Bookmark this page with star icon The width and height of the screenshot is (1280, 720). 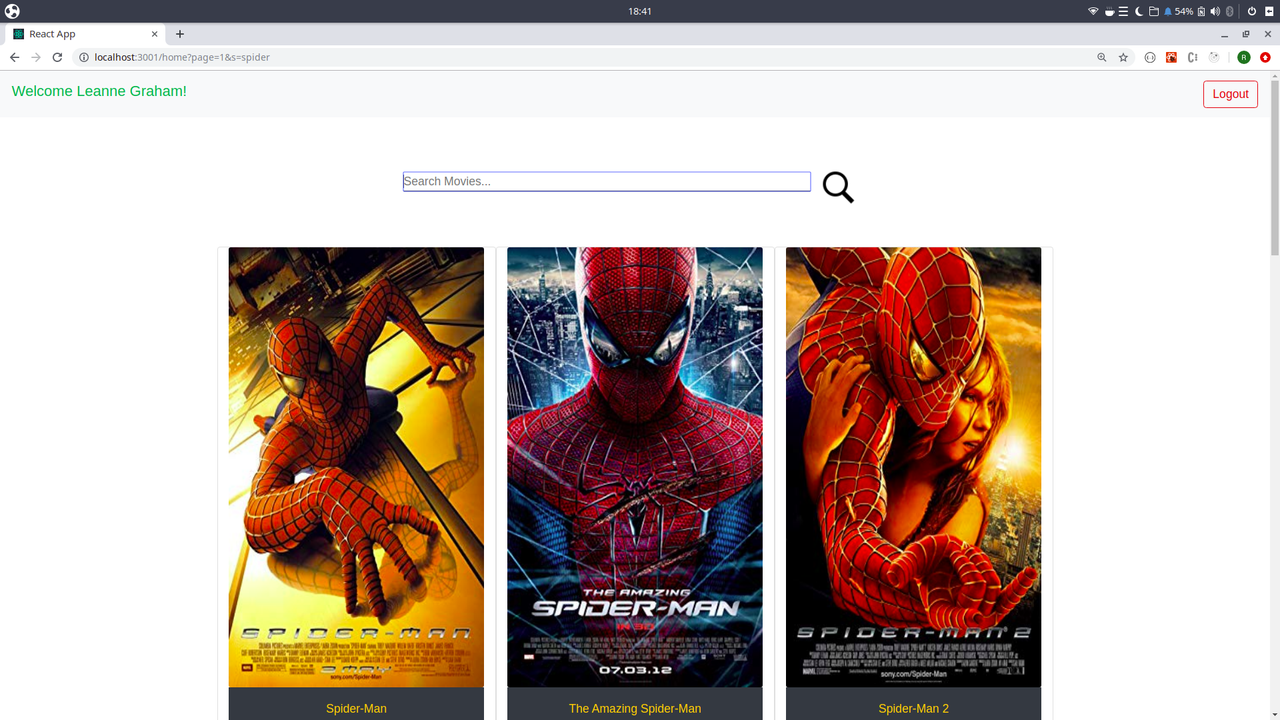click(1123, 57)
